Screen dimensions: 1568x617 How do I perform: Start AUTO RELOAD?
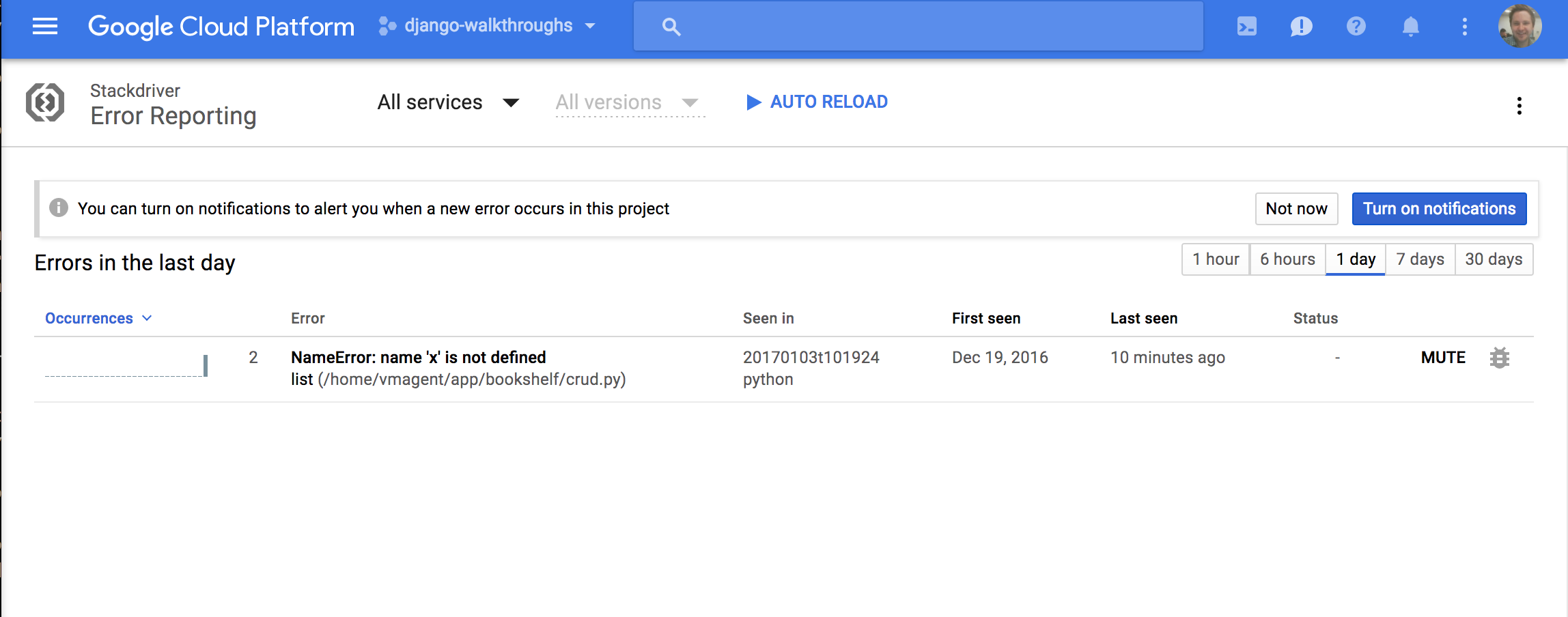pyautogui.click(x=817, y=102)
